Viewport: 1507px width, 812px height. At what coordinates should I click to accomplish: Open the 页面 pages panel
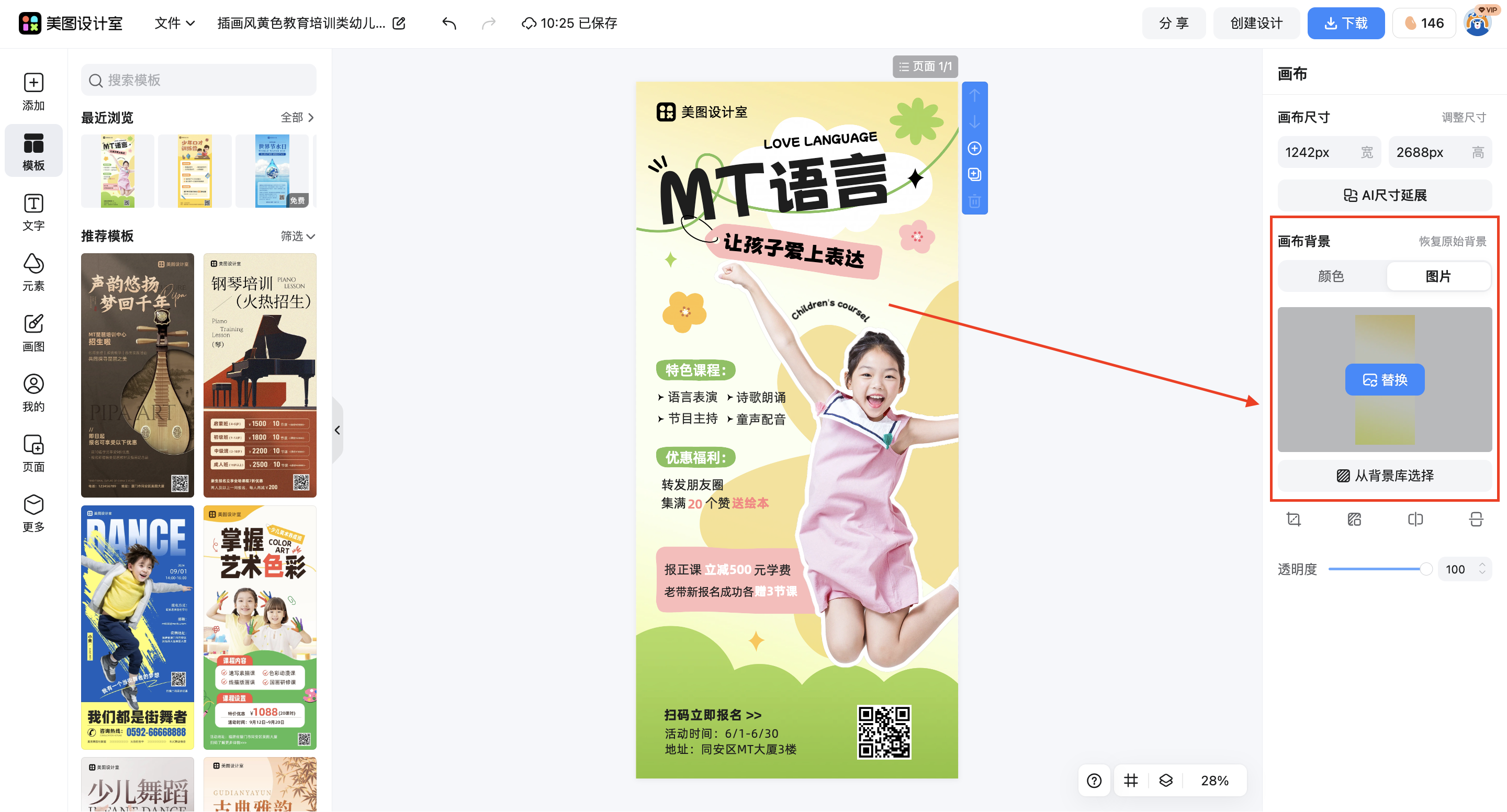(x=33, y=452)
